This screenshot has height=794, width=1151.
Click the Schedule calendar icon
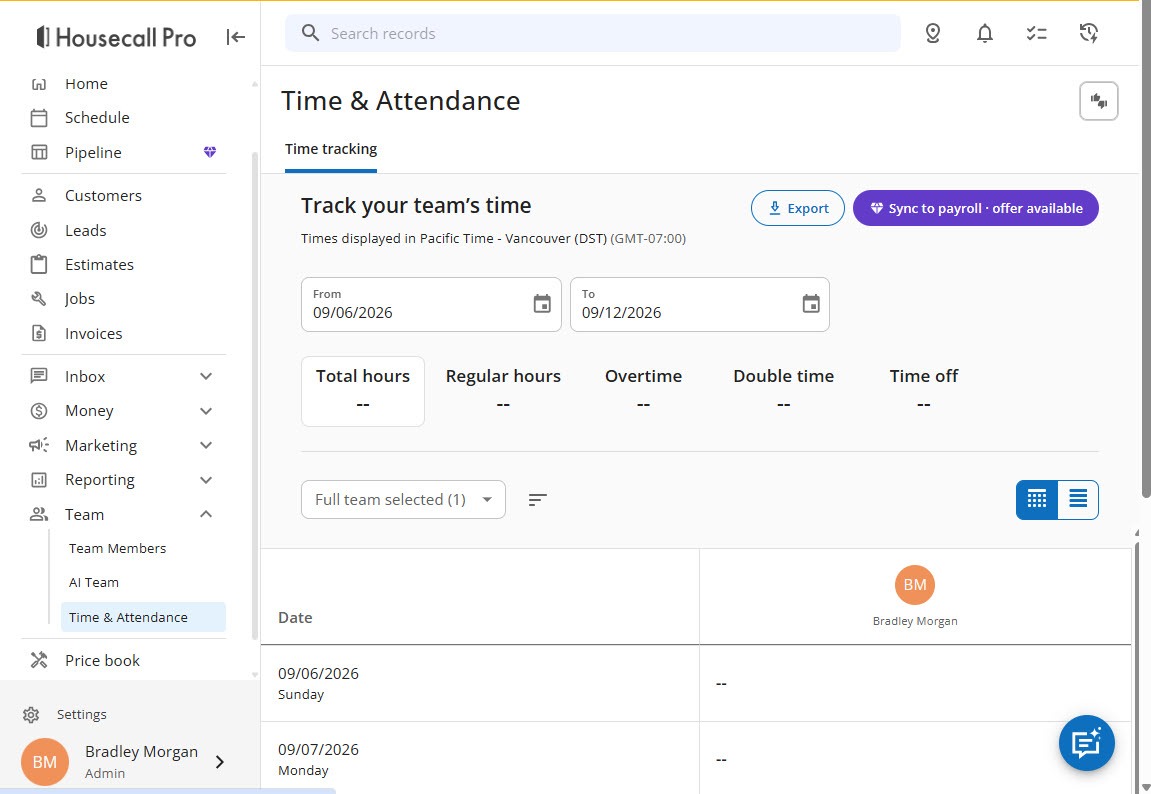[39, 117]
